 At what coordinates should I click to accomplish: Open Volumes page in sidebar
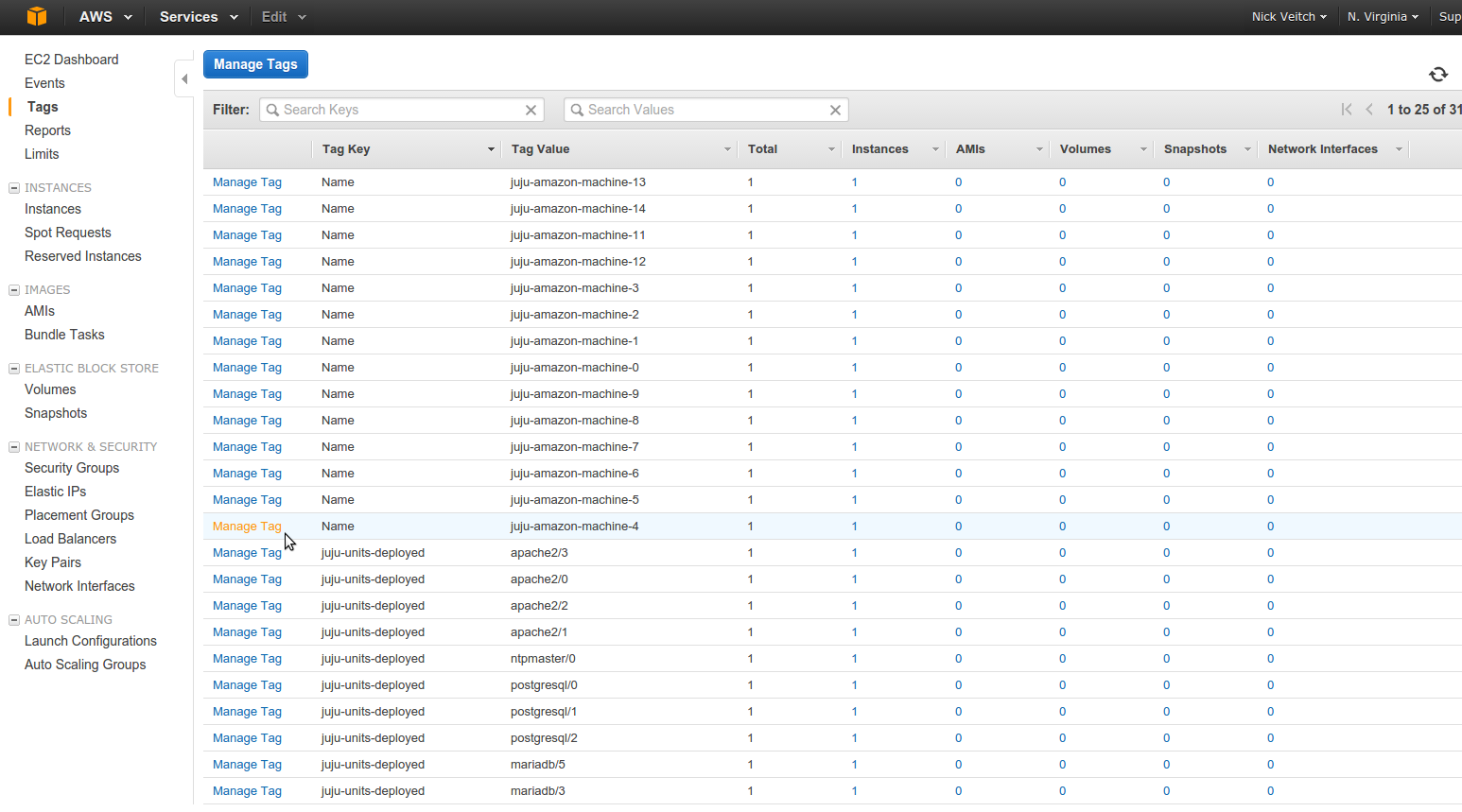point(50,389)
